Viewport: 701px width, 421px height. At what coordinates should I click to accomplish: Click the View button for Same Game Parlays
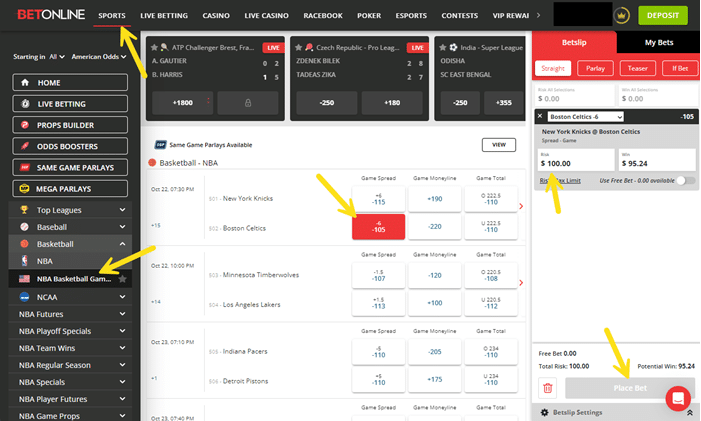tap(498, 145)
